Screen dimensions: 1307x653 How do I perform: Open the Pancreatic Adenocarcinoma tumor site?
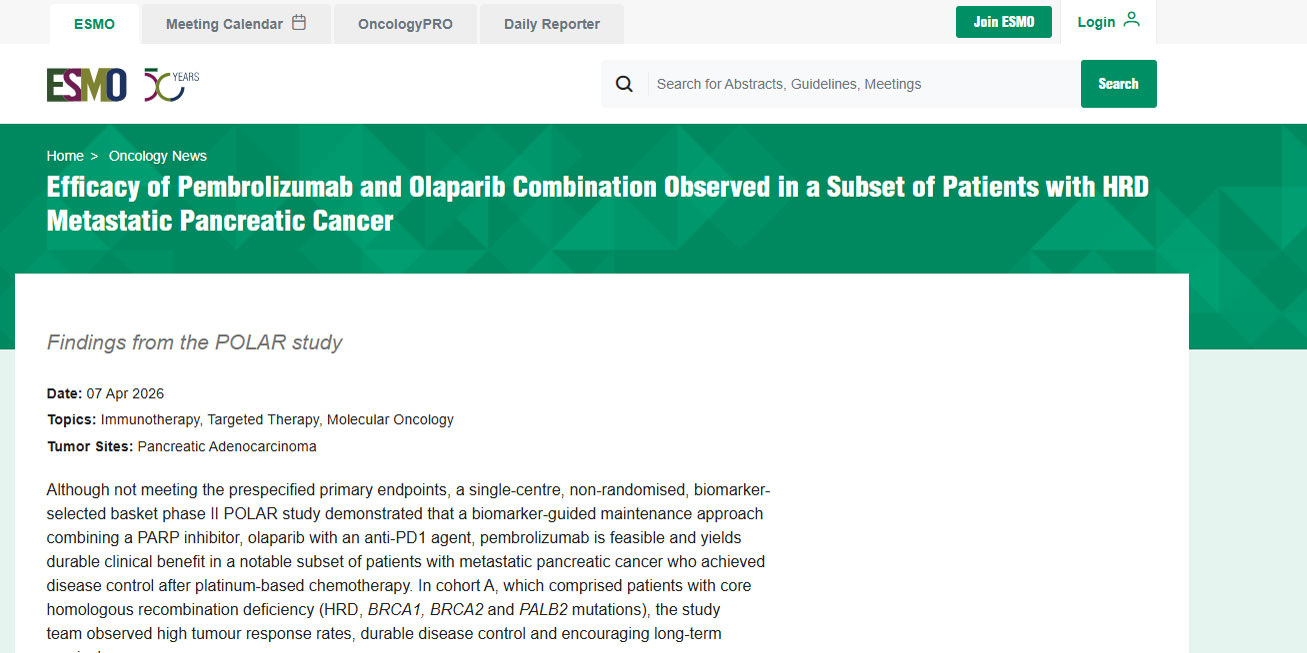227,447
